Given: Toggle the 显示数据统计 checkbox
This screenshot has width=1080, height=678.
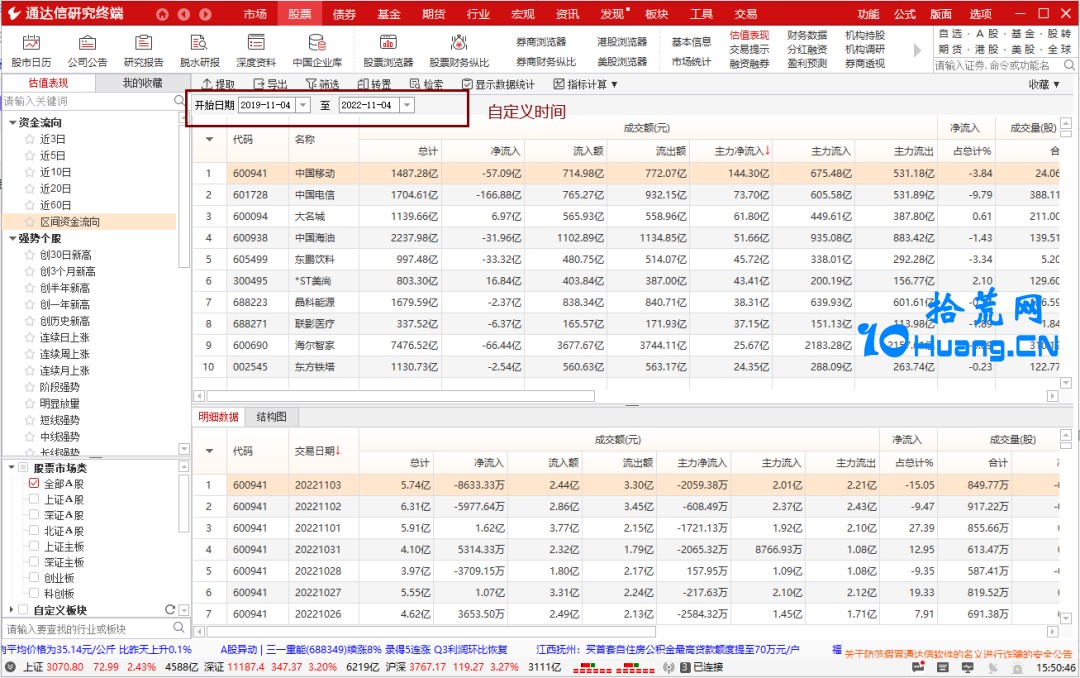Looking at the screenshot, I should pyautogui.click(x=467, y=84).
